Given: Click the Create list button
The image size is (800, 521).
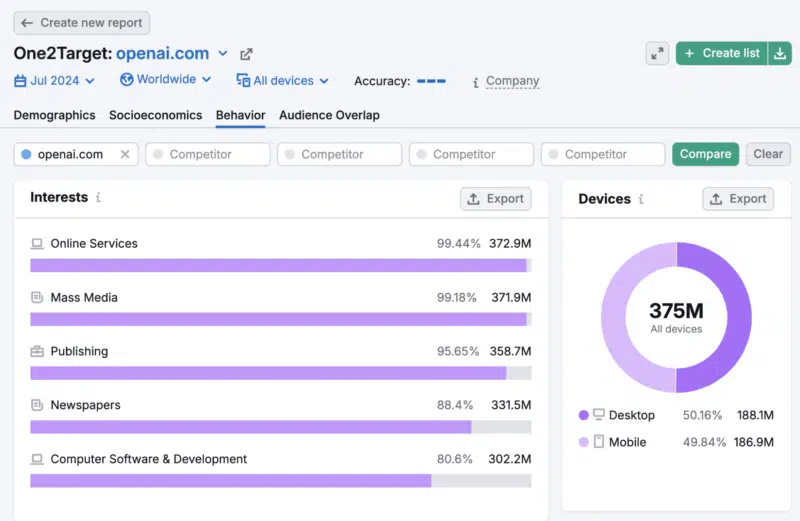Looking at the screenshot, I should (x=722, y=53).
